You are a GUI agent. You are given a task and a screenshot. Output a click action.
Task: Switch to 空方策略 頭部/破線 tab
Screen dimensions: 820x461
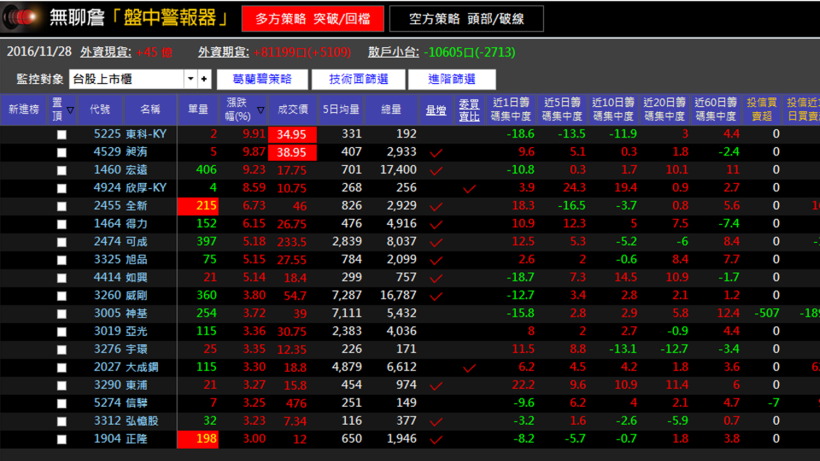[466, 19]
